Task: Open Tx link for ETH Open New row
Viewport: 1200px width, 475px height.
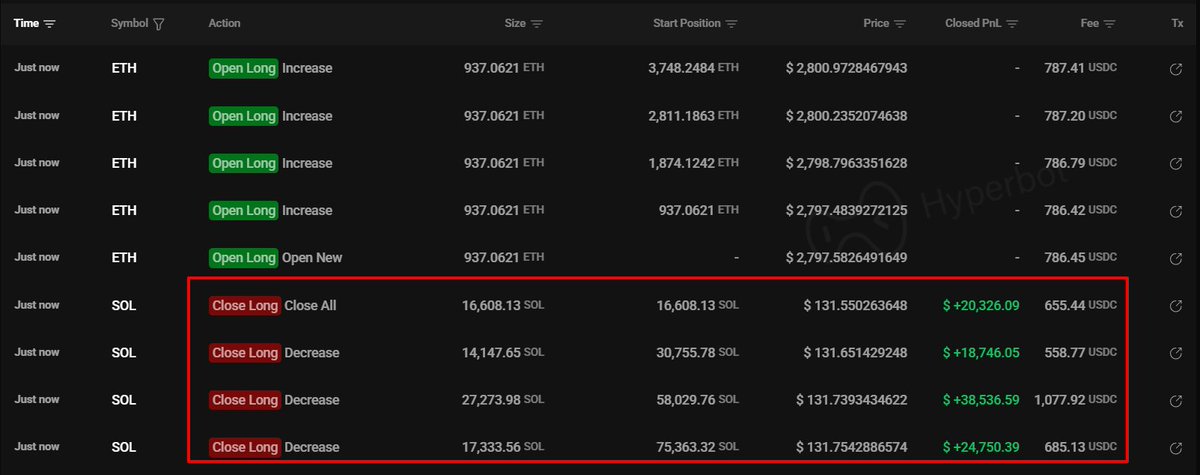Action: click(x=1176, y=258)
